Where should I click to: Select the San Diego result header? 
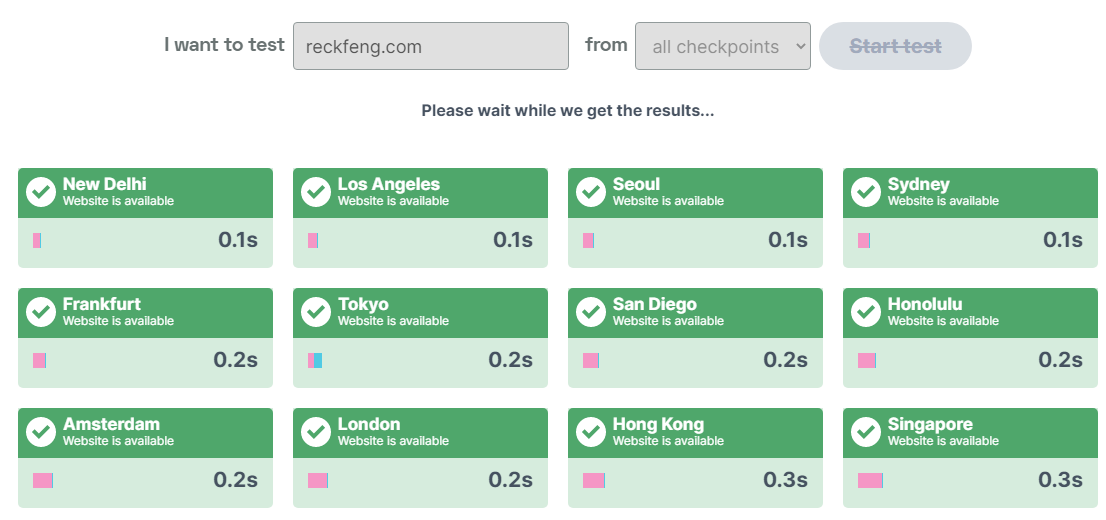695,312
